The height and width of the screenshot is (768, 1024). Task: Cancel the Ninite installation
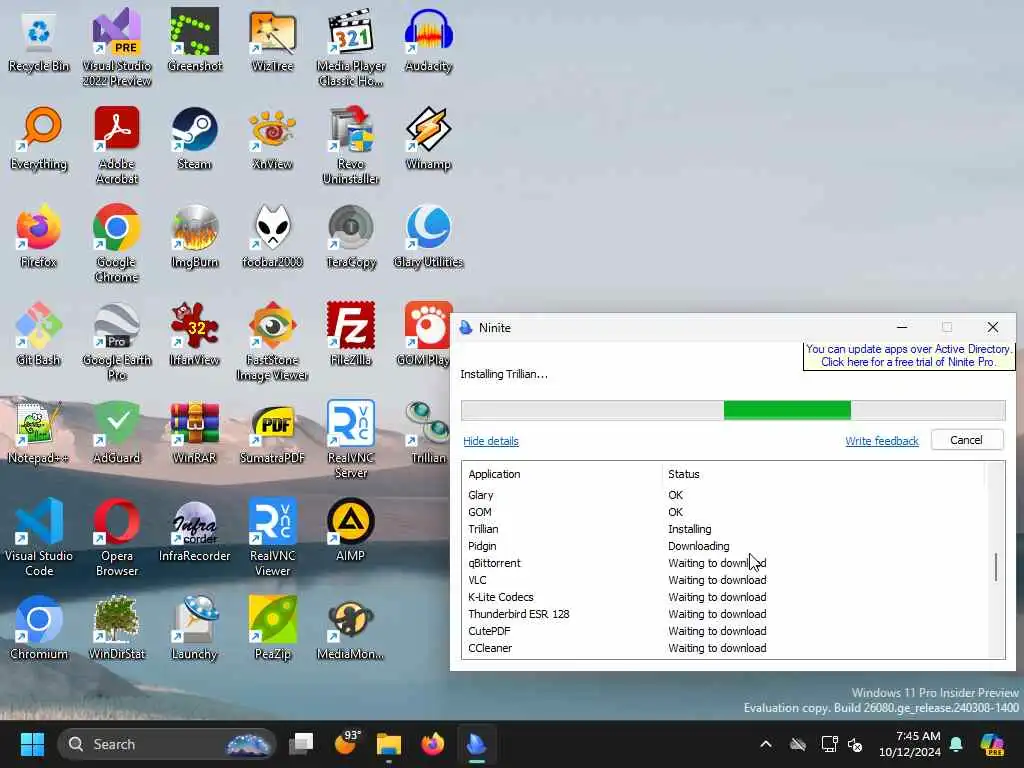967,440
